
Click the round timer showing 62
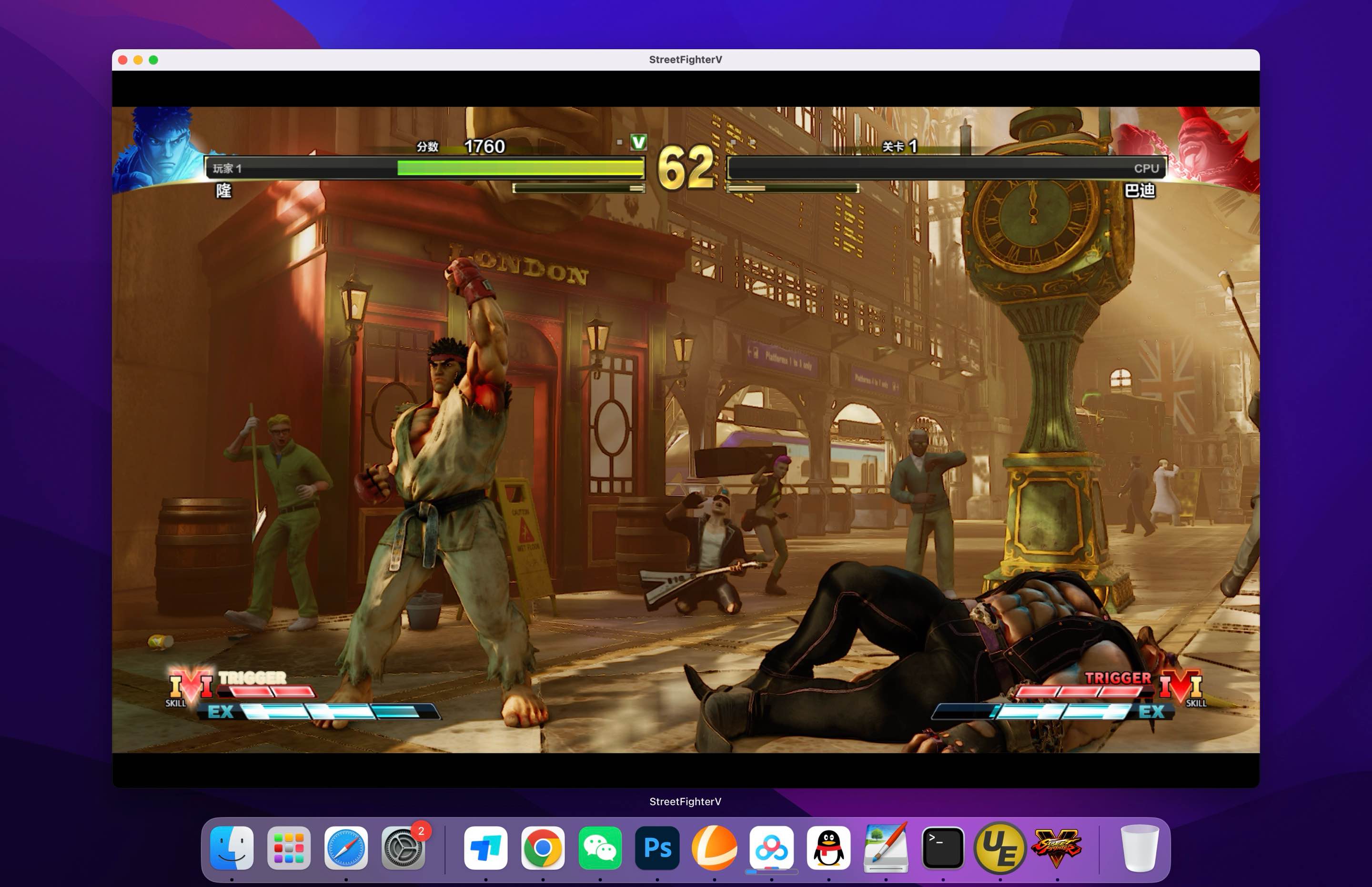pyautogui.click(x=686, y=167)
